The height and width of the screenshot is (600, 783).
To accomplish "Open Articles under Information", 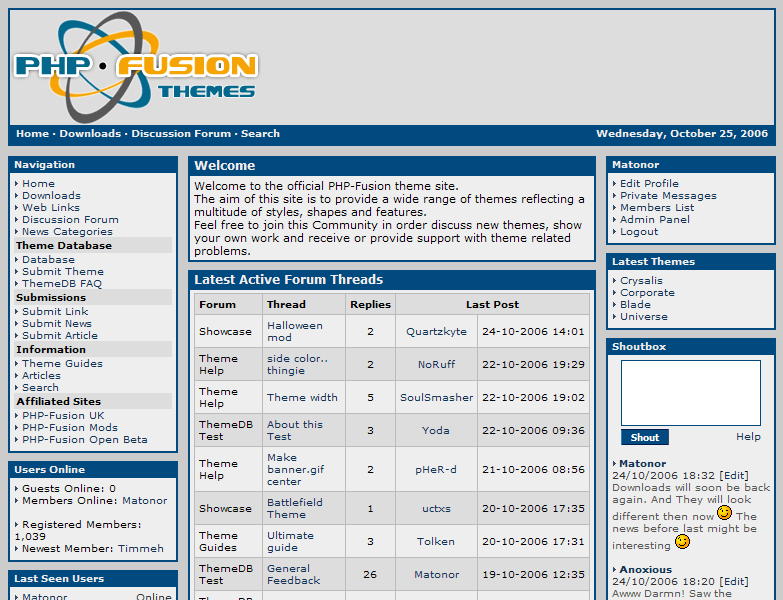I will click(x=41, y=375).
